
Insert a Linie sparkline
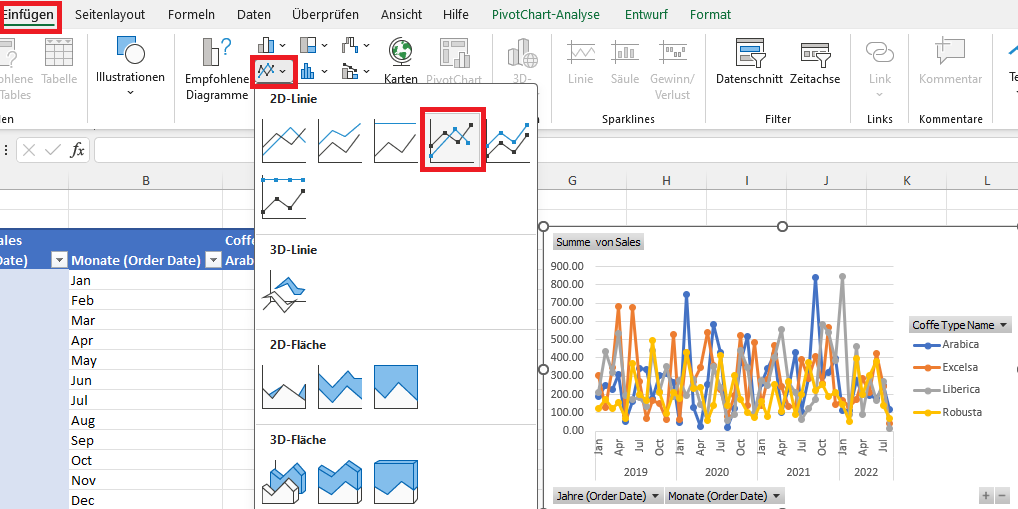pyautogui.click(x=580, y=62)
